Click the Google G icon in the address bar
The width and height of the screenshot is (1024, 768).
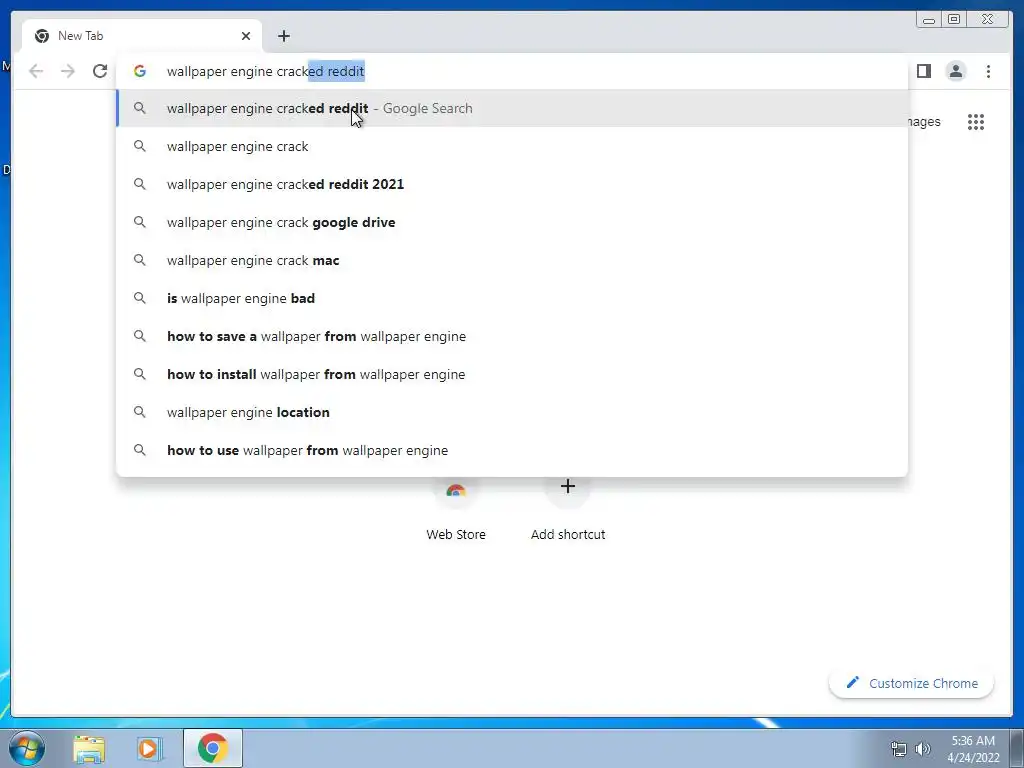140,71
